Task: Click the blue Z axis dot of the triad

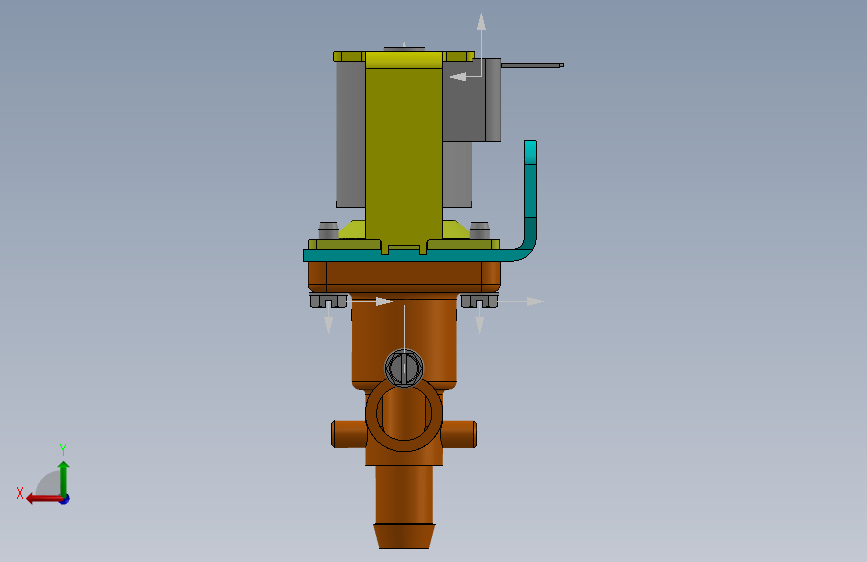Action: point(65,499)
